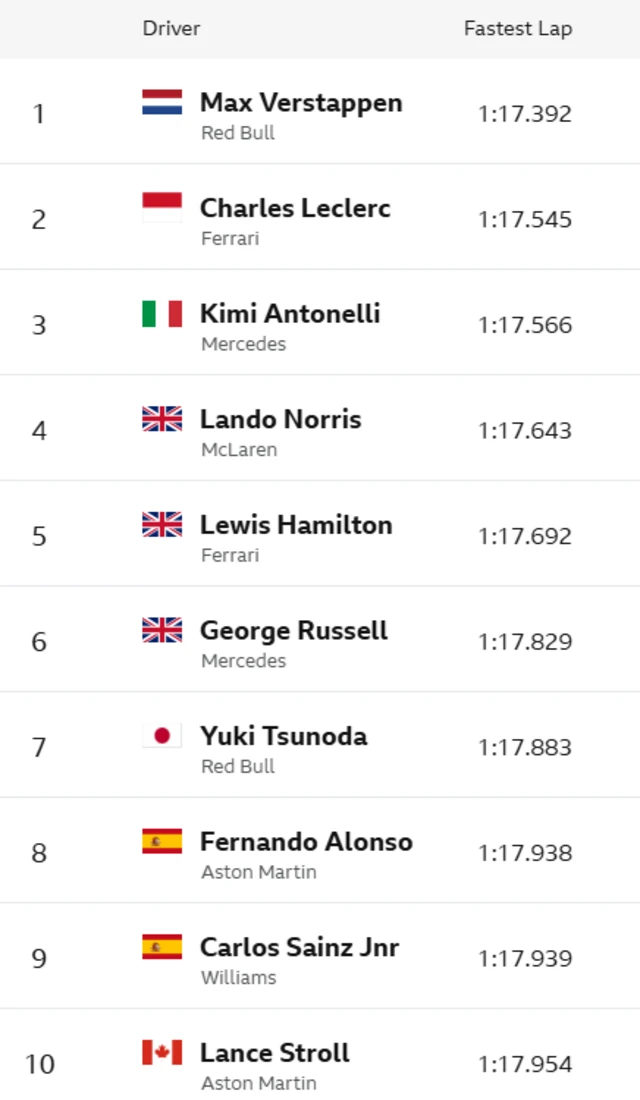640x1100 pixels.
Task: Click the Spanish flag beside Carlos Sainz Jnr
Action: (x=162, y=947)
